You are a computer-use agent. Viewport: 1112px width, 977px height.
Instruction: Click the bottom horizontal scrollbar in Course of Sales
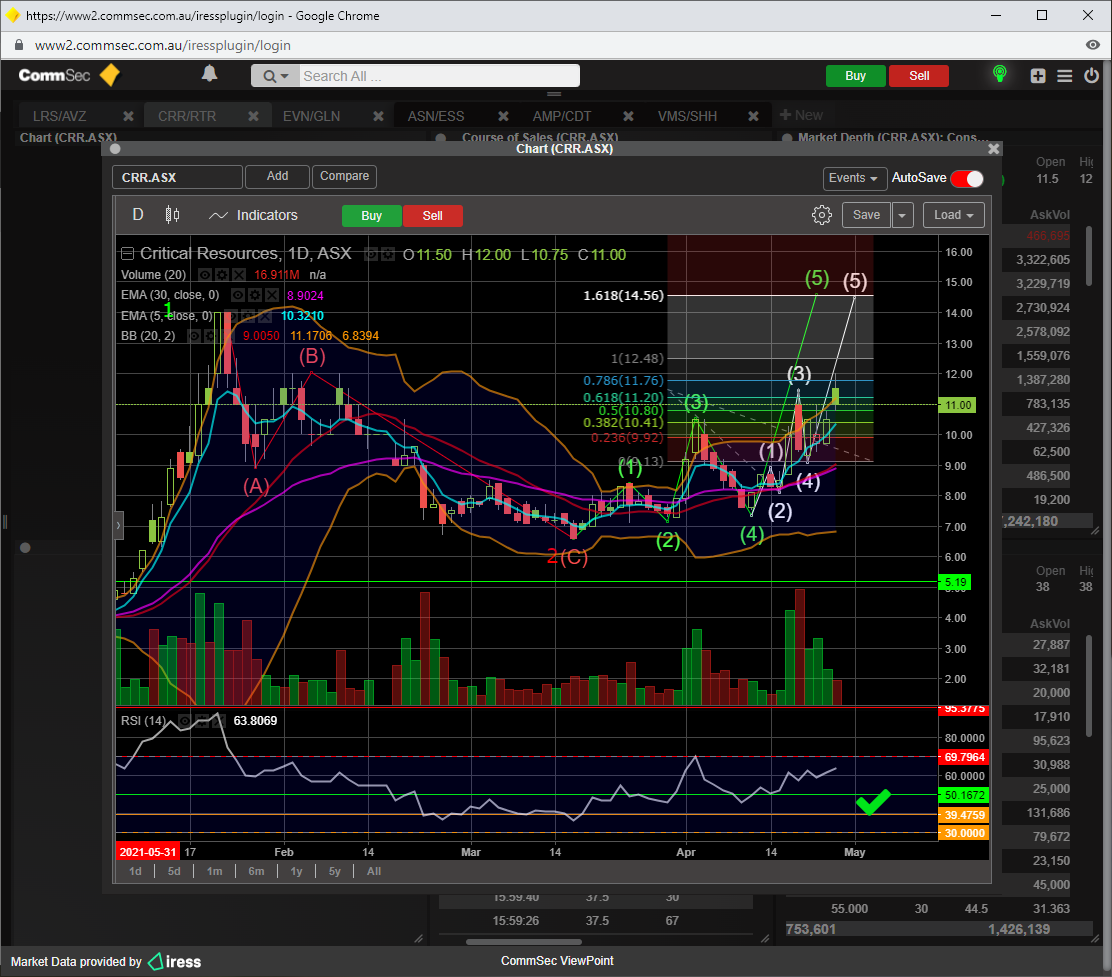(523, 942)
